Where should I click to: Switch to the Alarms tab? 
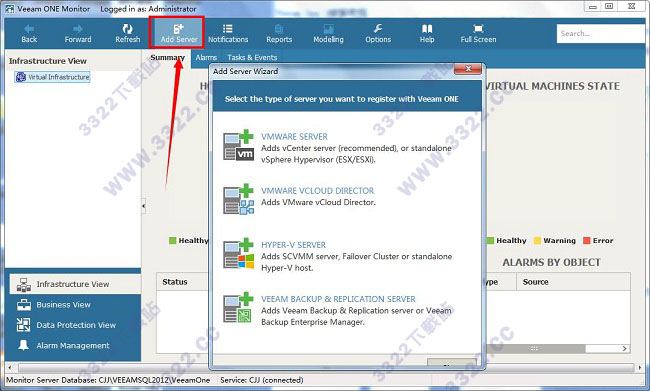[x=206, y=57]
